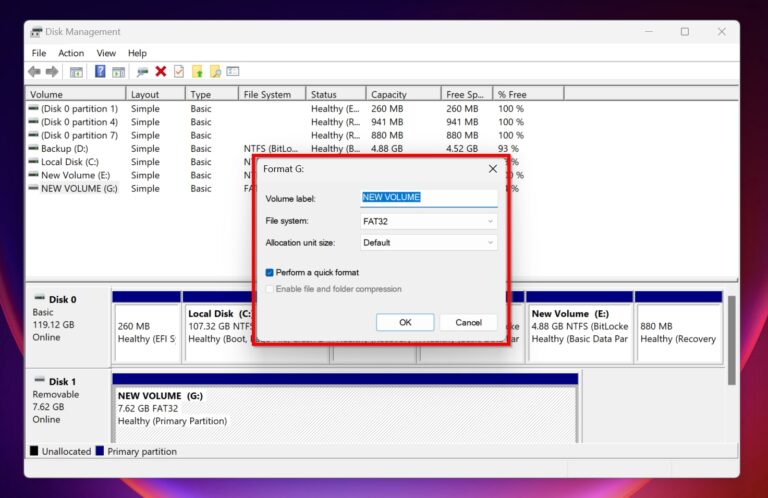
Task: Uncheck Perform a quick format
Action: 270,272
